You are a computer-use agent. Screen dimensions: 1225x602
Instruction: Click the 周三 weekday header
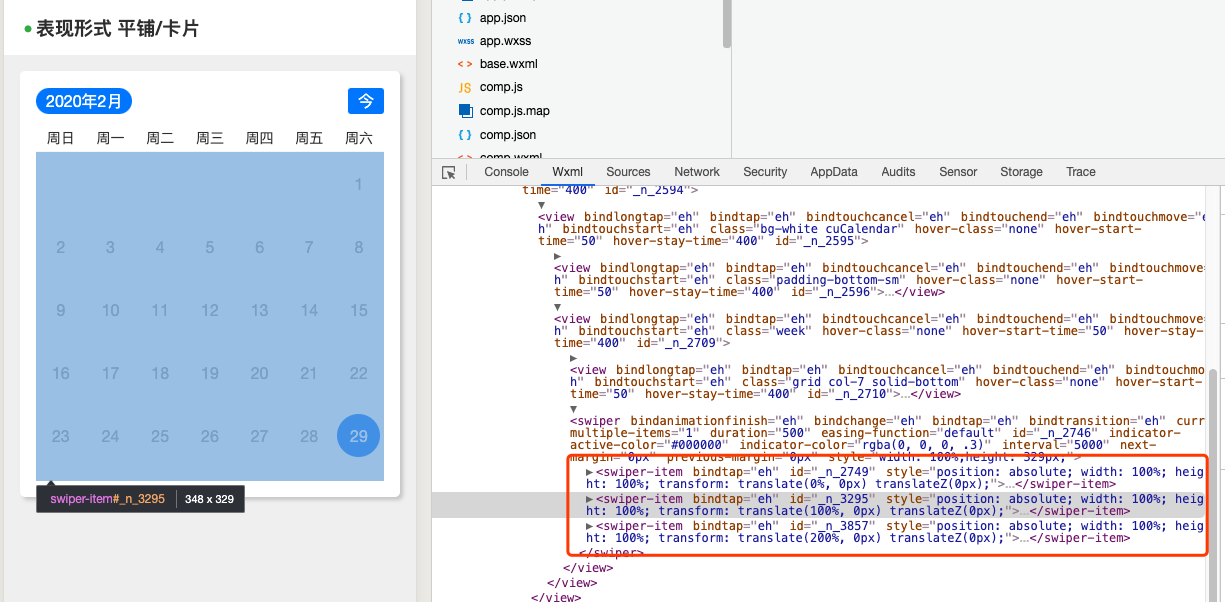[x=210, y=138]
